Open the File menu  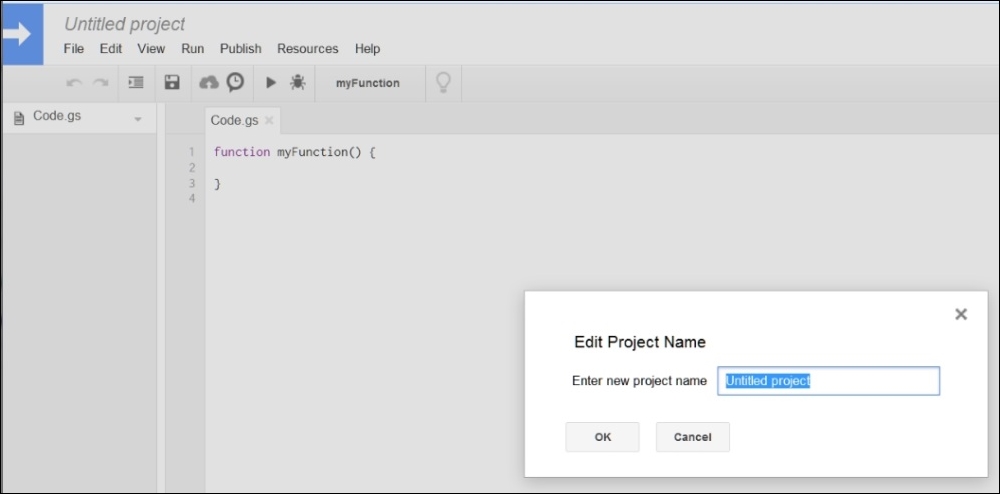coord(74,48)
